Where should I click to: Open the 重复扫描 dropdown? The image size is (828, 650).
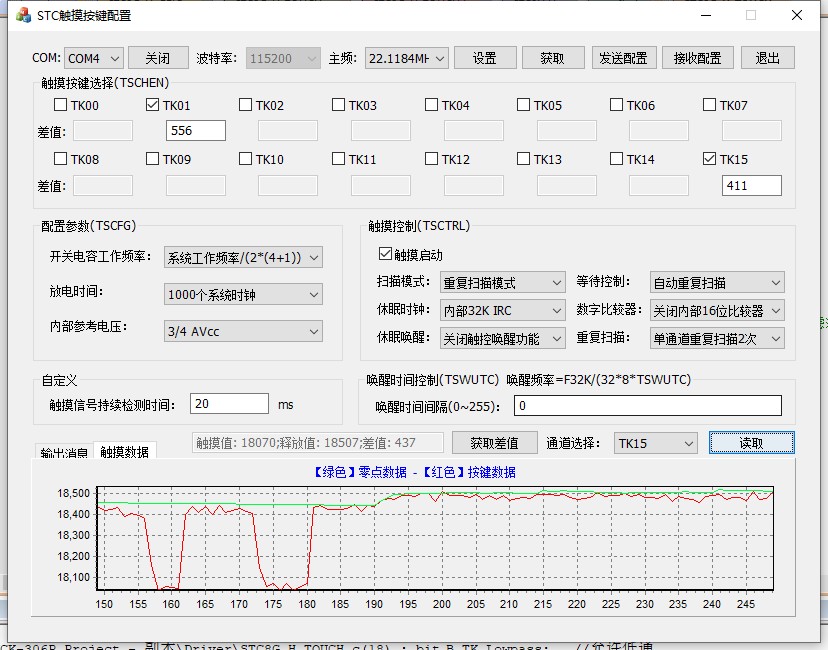(x=717, y=338)
